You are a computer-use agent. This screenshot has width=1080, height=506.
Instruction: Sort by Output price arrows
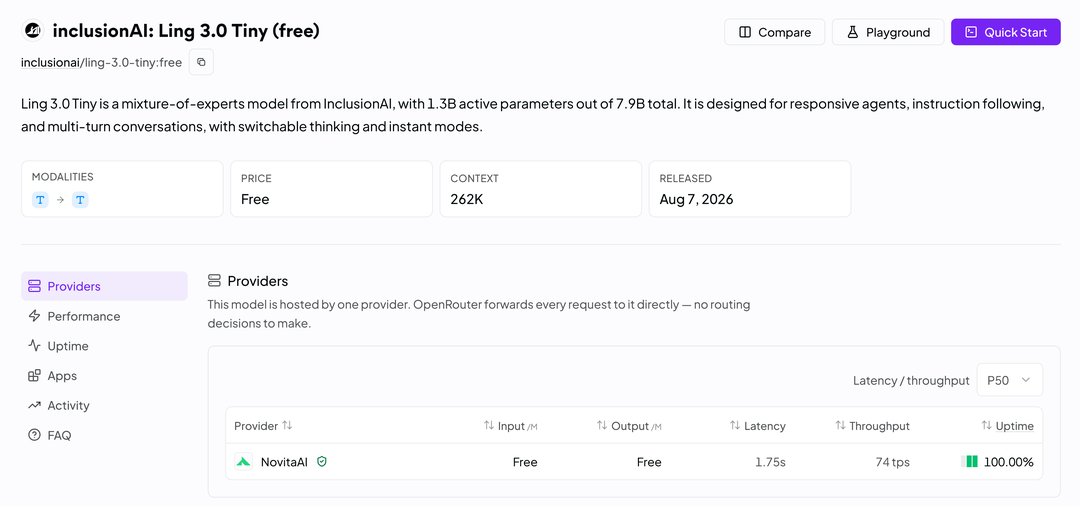(602, 425)
